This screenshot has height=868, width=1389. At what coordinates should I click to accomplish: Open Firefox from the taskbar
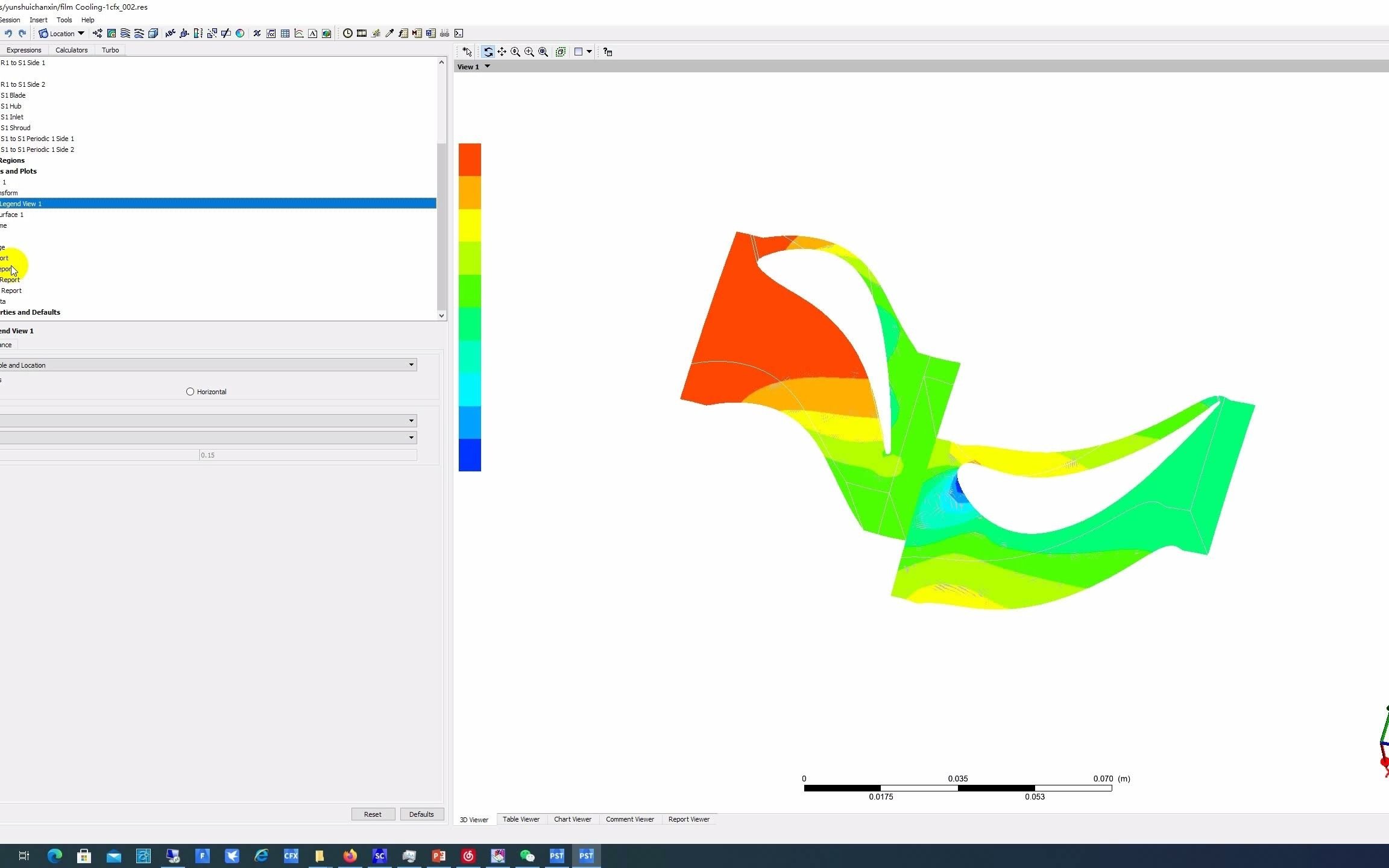pos(350,855)
